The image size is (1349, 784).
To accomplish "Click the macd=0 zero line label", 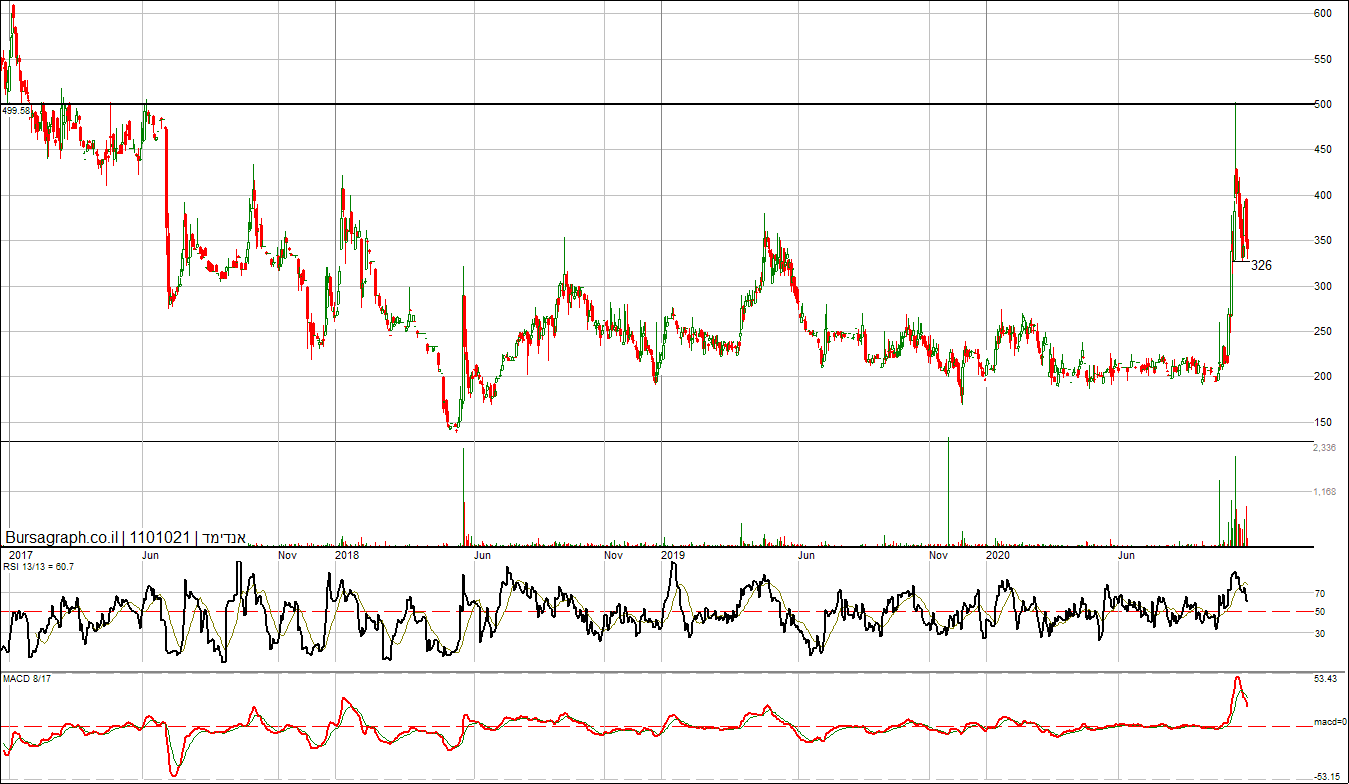I will pos(1328,722).
